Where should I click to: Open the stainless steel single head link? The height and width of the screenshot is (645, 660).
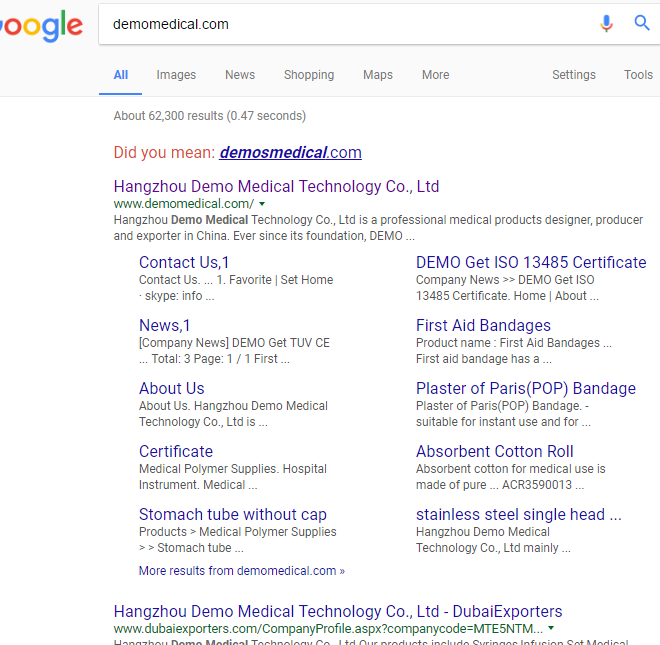[x=519, y=514]
